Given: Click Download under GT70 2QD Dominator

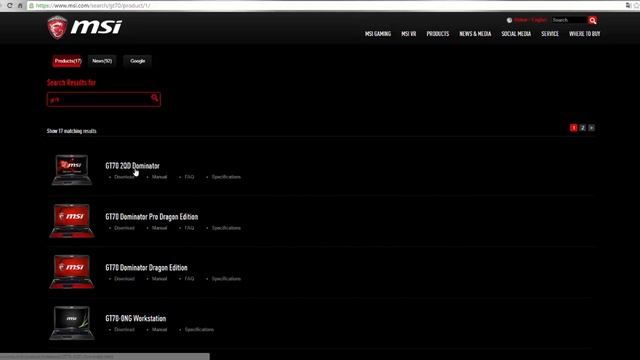Looking at the screenshot, I should (x=124, y=177).
